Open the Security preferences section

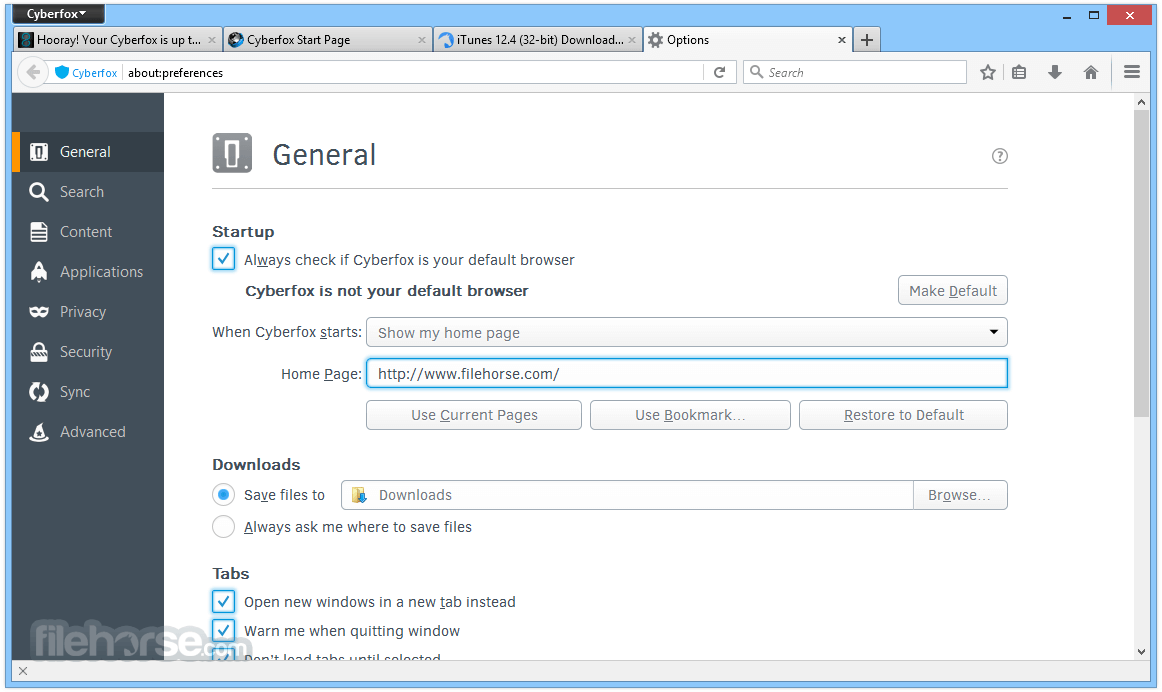click(88, 352)
